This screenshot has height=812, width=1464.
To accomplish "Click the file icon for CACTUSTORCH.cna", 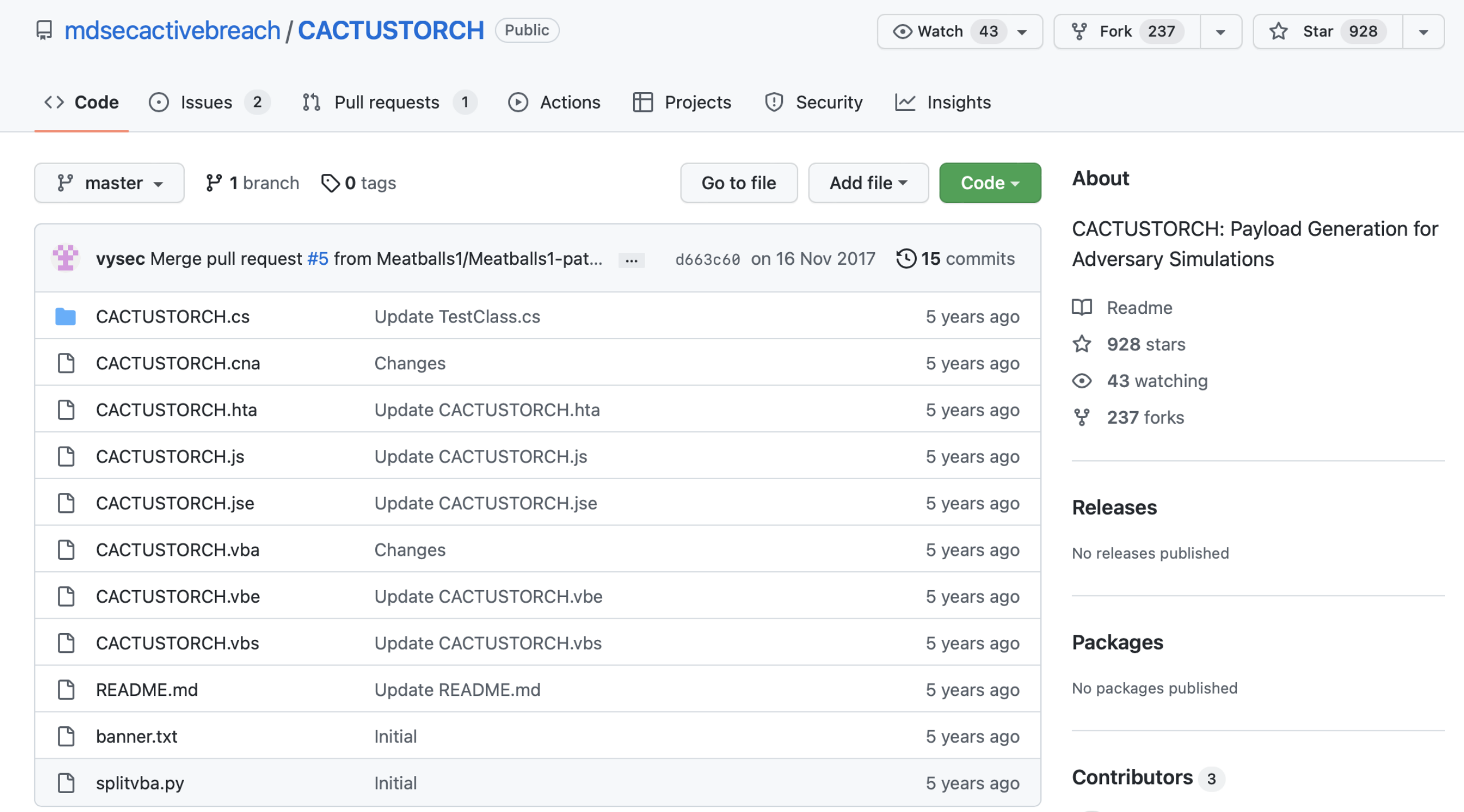I will (66, 363).
